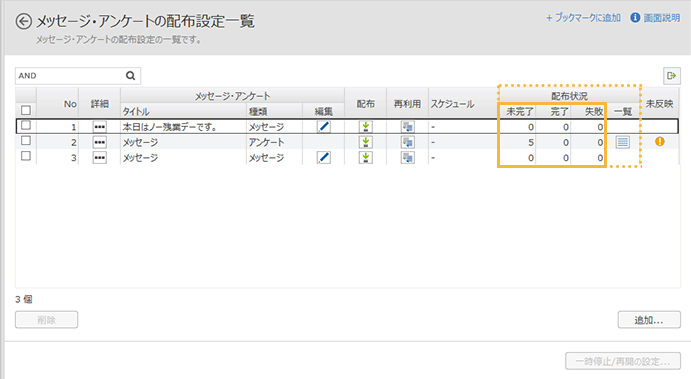
Task: Click the 完了 column header
Action: coord(560,111)
